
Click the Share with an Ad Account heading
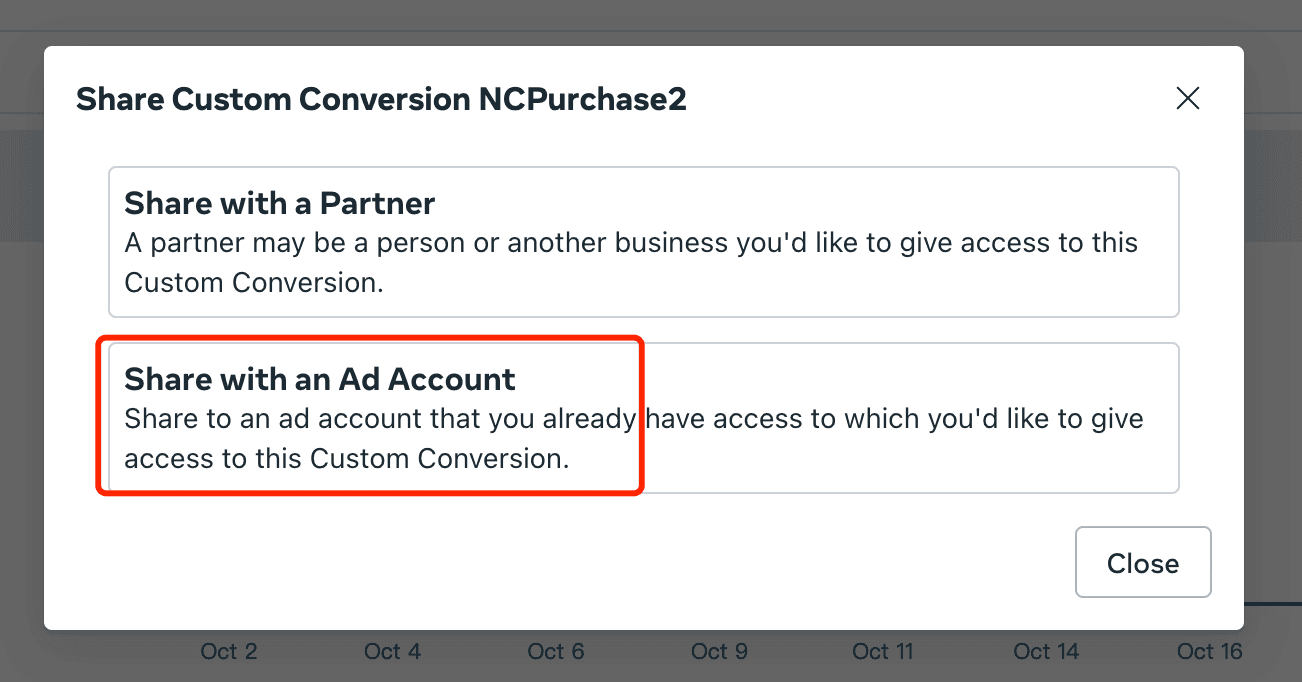coord(319,379)
